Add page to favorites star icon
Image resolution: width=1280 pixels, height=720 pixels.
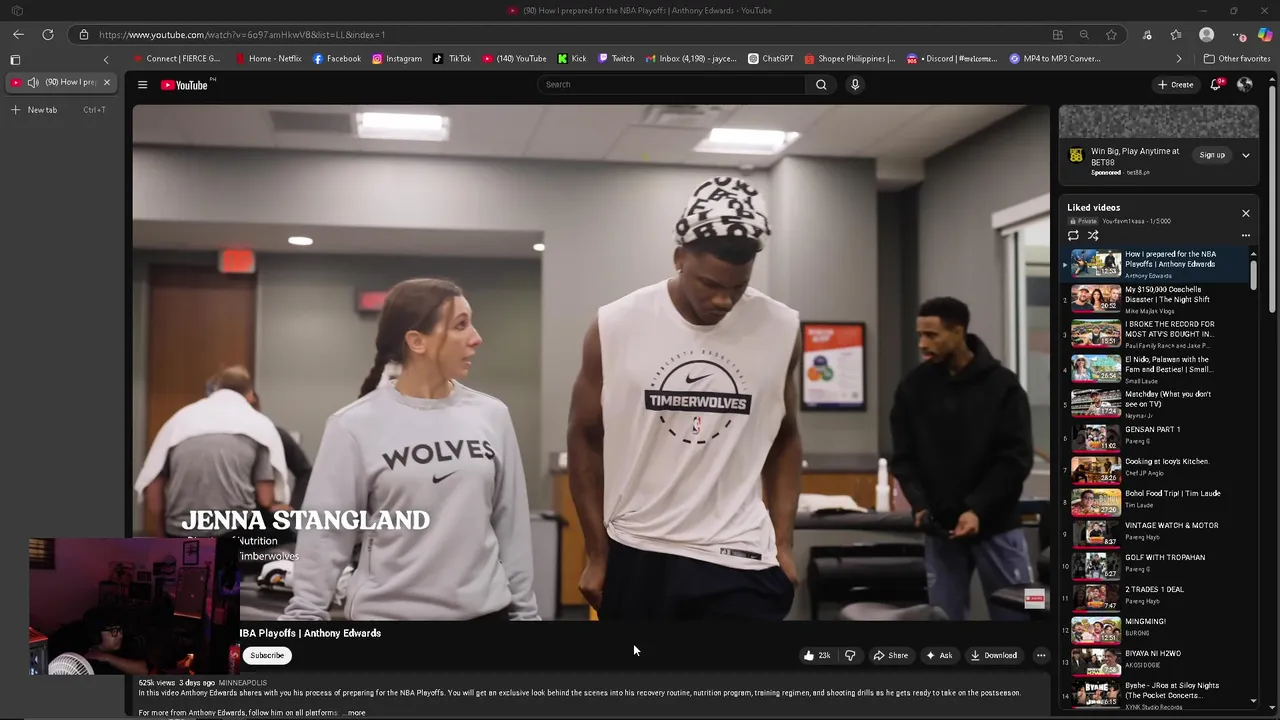click(1111, 35)
